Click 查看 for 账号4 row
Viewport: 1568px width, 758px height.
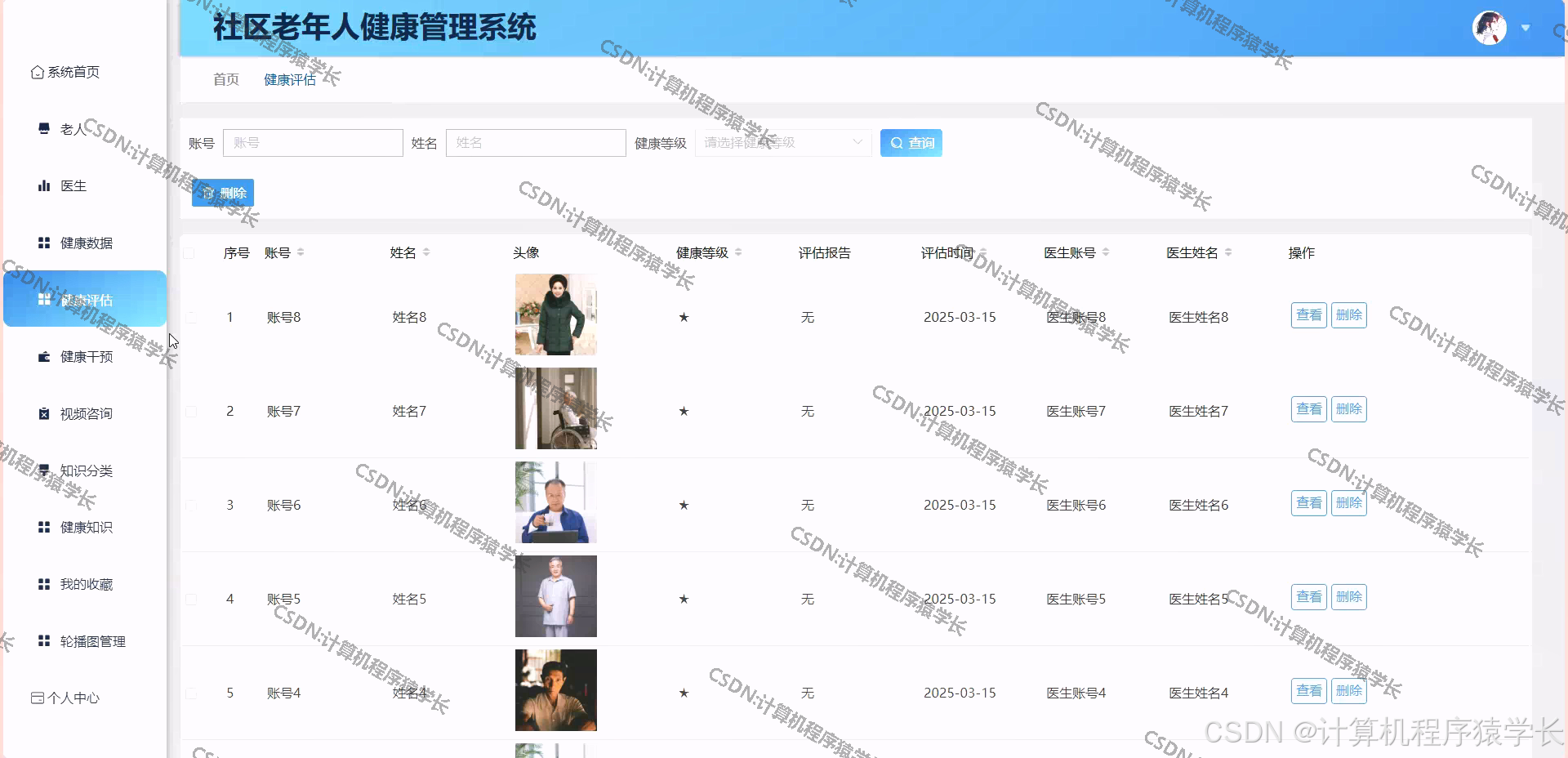click(x=1309, y=691)
